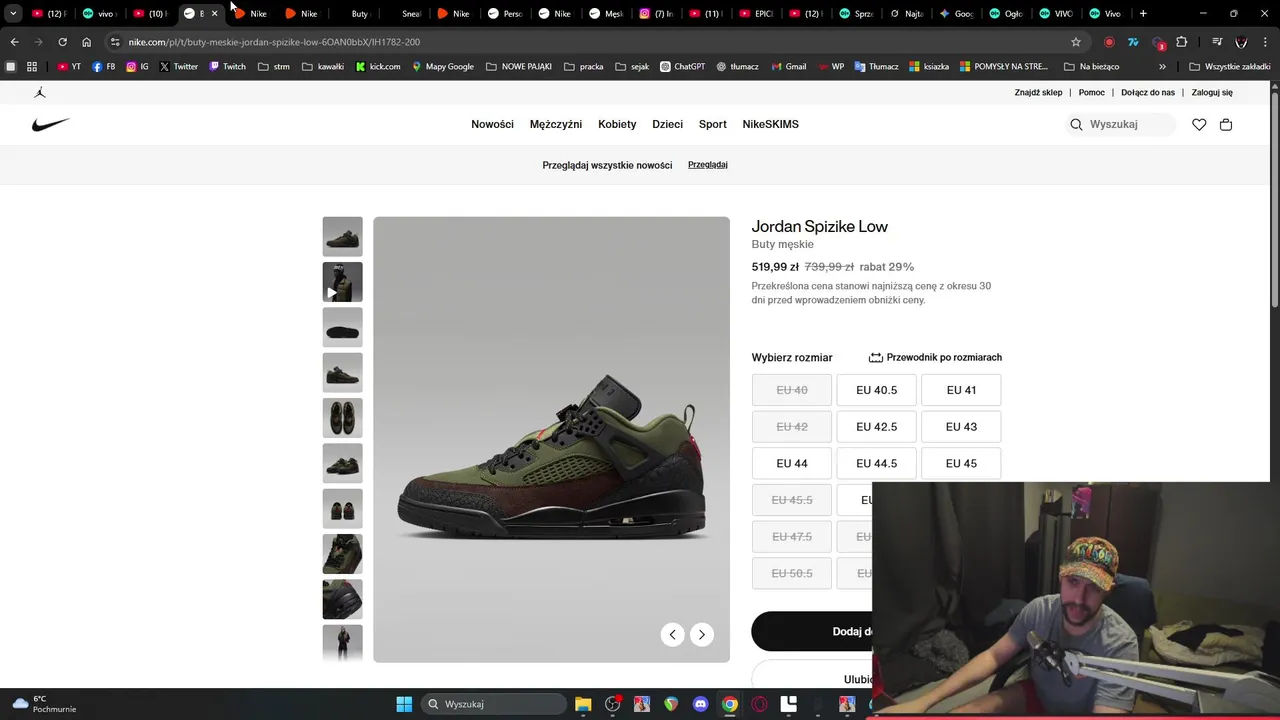Open Twitch bookmark
The width and height of the screenshot is (1280, 720).
click(227, 66)
